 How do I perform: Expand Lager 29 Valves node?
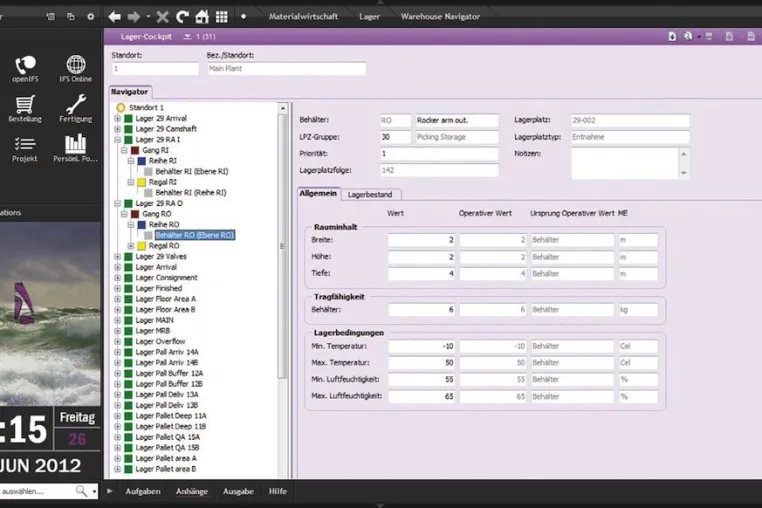pyautogui.click(x=117, y=257)
